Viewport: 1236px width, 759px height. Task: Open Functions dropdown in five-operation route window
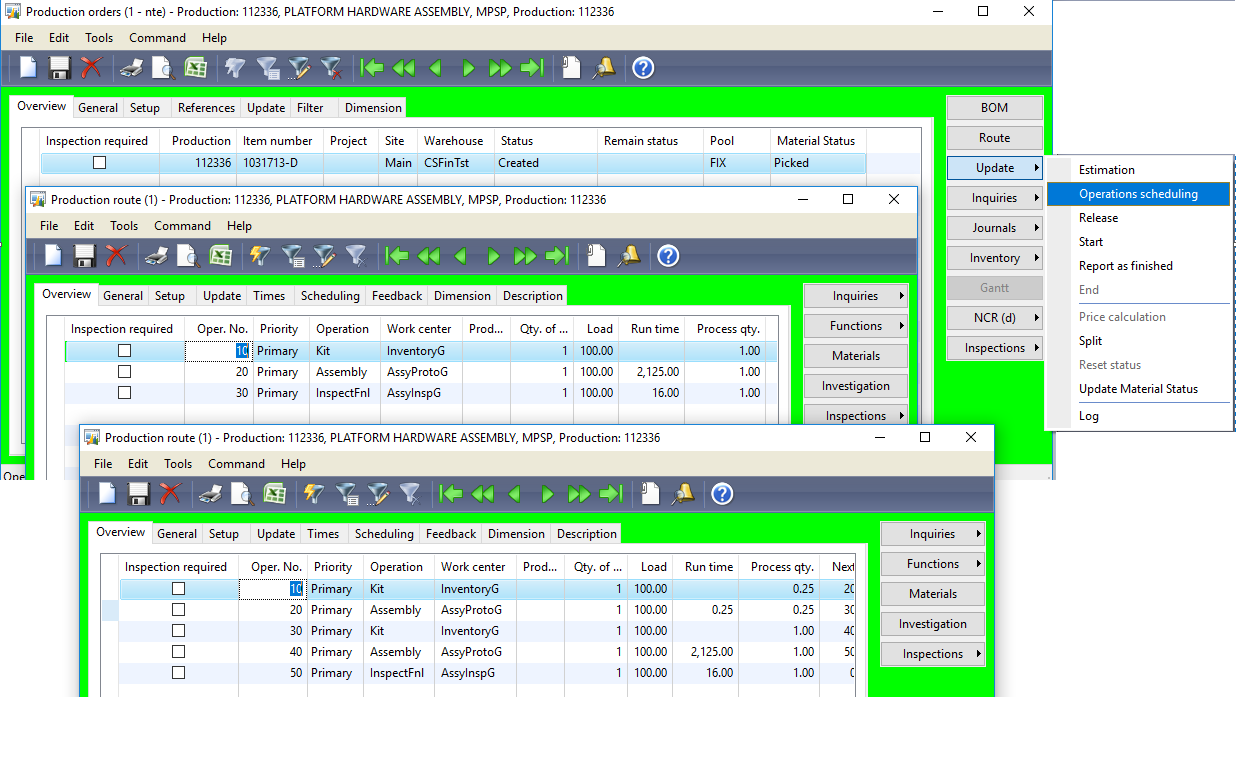933,564
